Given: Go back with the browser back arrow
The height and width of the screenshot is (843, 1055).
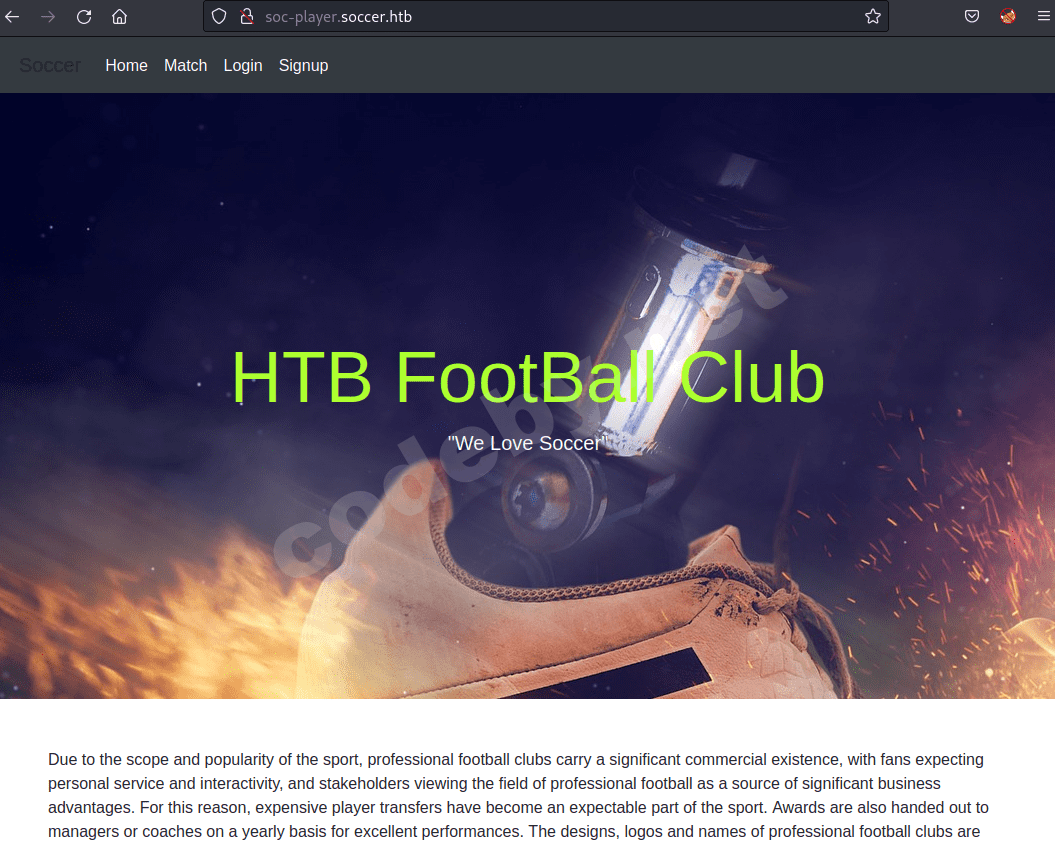Looking at the screenshot, I should tap(12, 16).
